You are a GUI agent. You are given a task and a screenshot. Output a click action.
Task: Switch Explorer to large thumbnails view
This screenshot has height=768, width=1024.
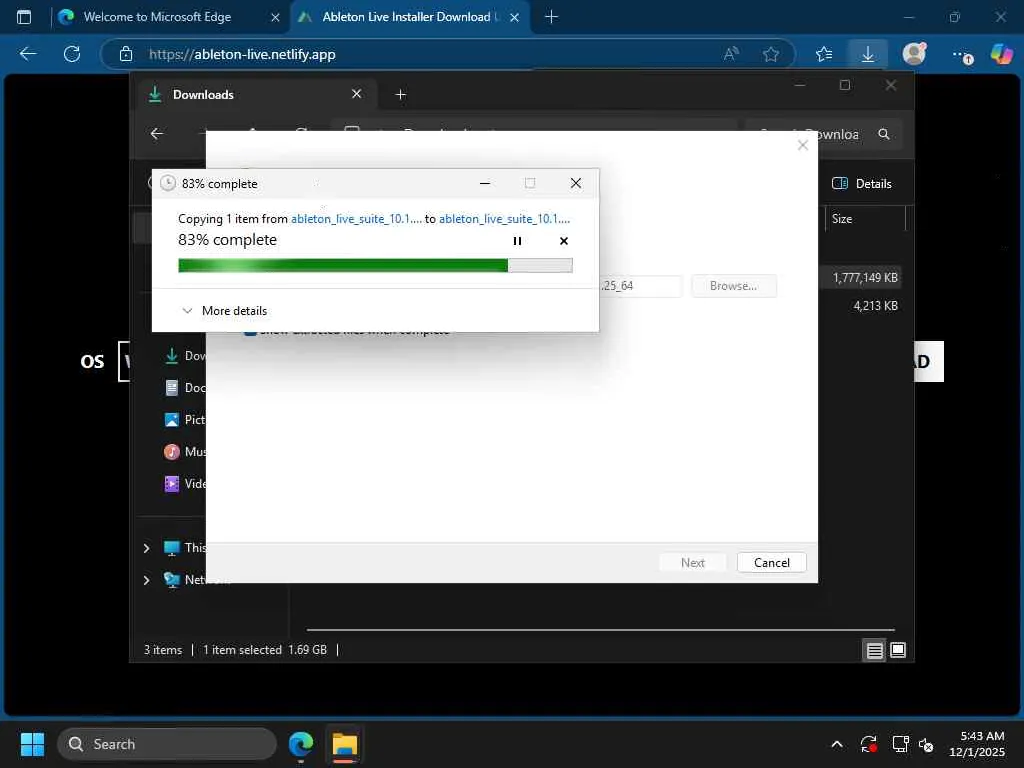(x=898, y=650)
